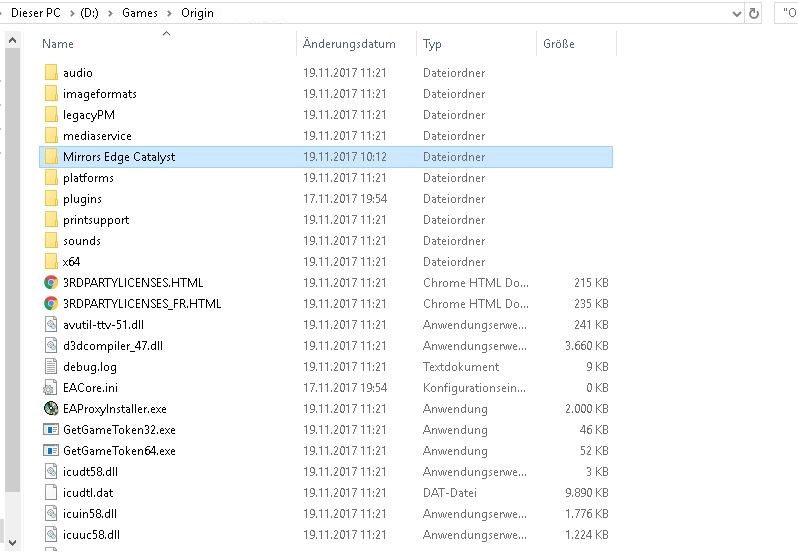The height and width of the screenshot is (555, 798).
Task: Click the sounds folder icon
Action: coord(51,241)
